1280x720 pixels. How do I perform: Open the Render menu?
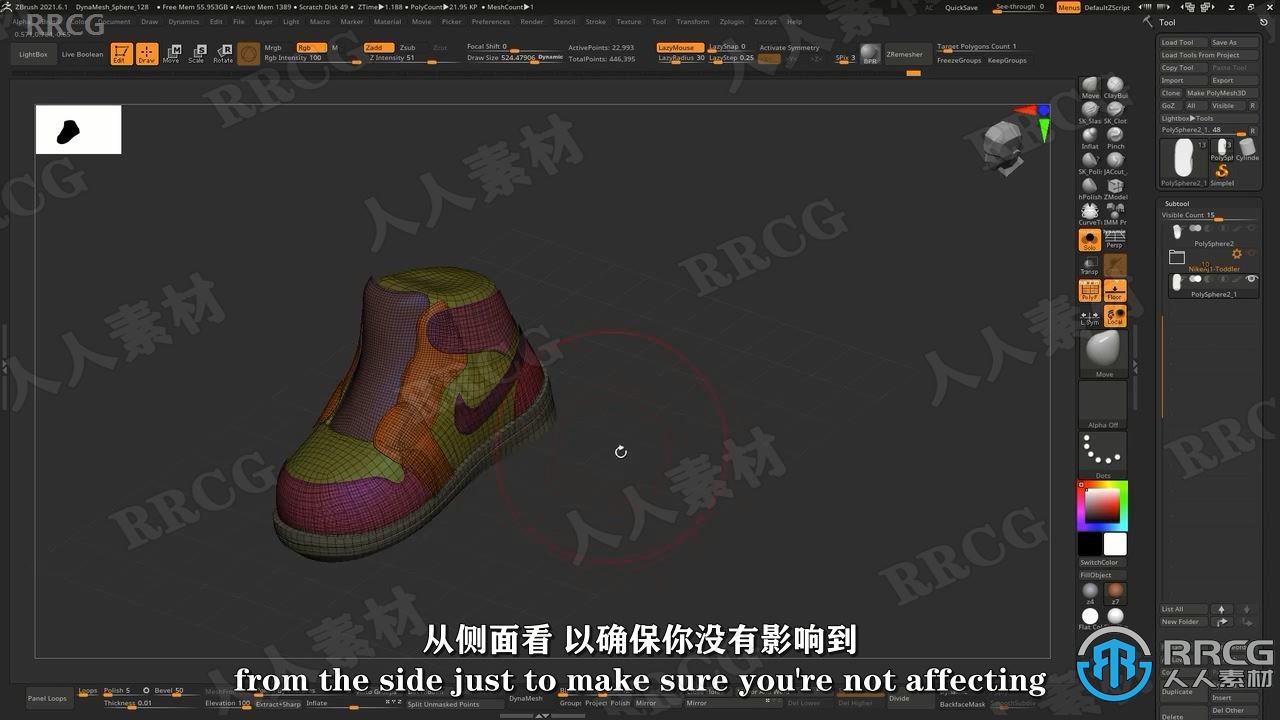coord(532,21)
